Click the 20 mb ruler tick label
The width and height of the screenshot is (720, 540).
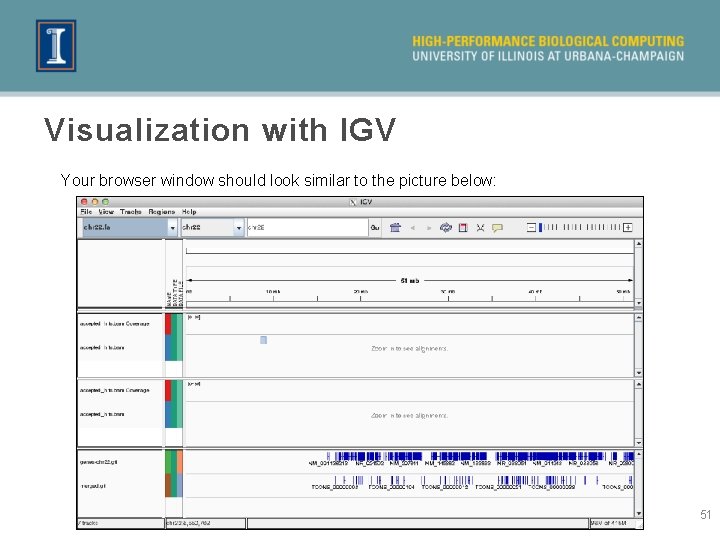coord(360,292)
